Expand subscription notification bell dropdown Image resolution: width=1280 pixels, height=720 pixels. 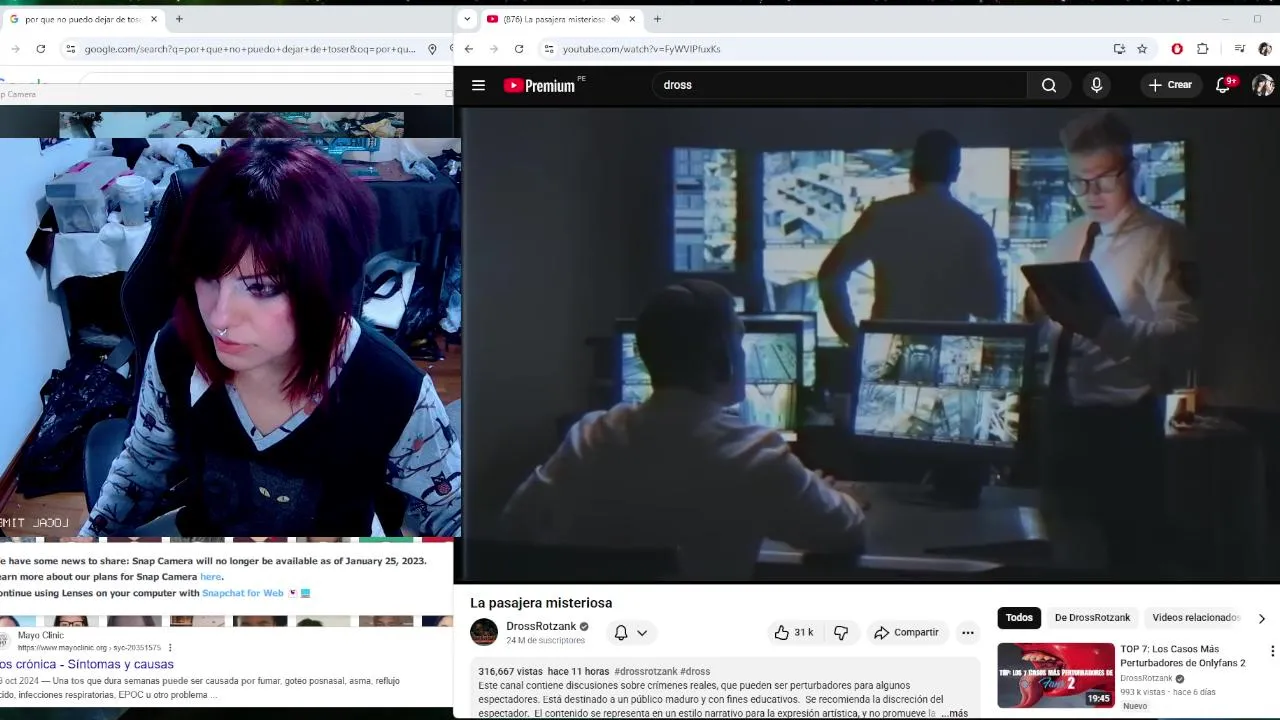coord(631,632)
